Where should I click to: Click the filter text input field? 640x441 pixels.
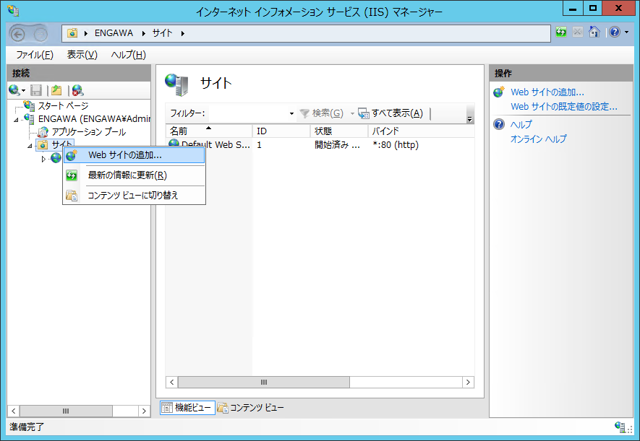(x=247, y=113)
